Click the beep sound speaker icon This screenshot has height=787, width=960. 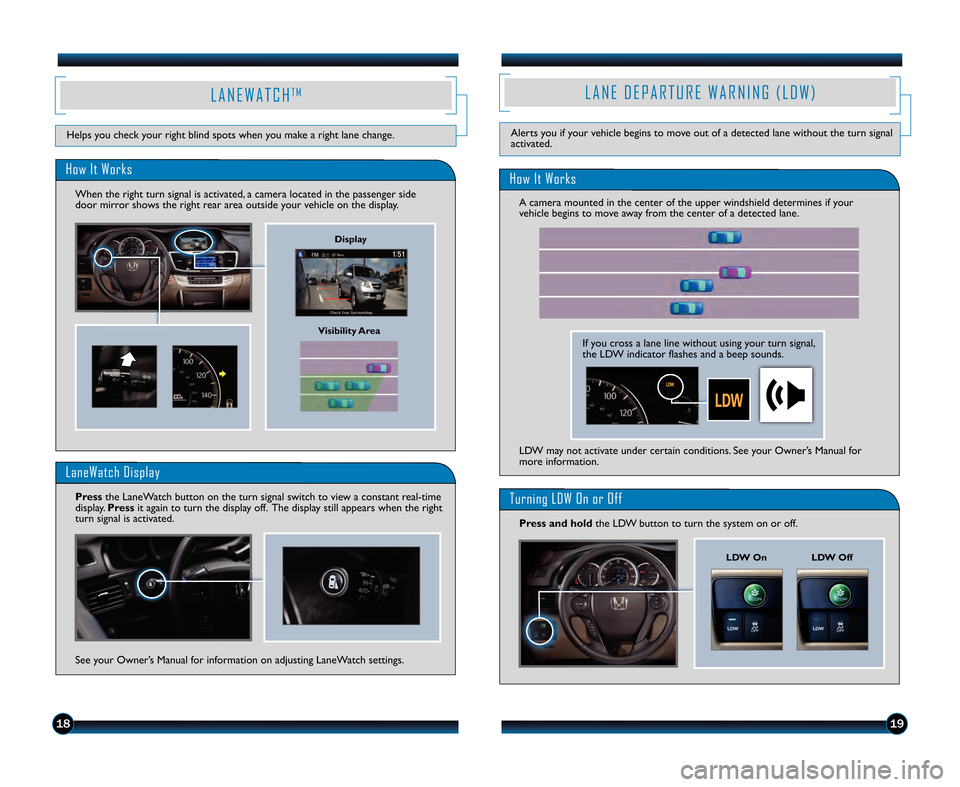coord(786,395)
